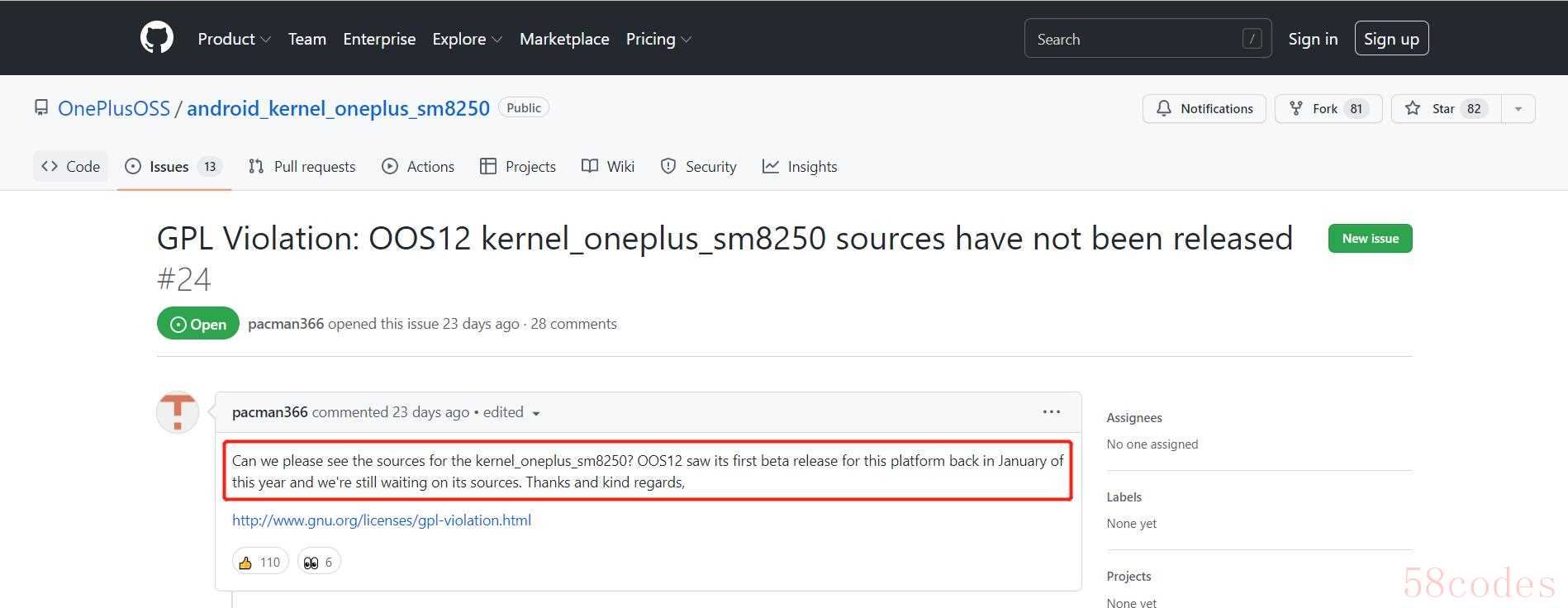Open the comment's three-dot options menu

tap(1051, 411)
